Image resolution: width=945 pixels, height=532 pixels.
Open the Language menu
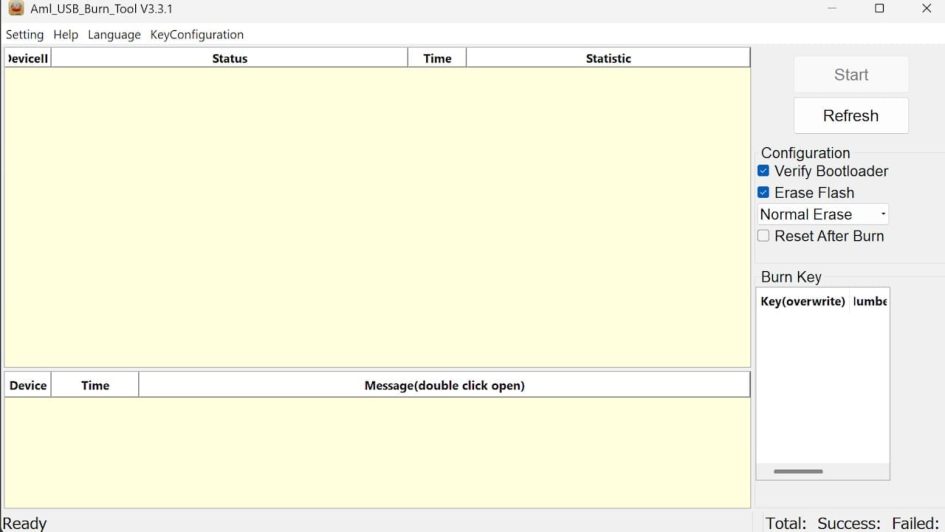(114, 34)
